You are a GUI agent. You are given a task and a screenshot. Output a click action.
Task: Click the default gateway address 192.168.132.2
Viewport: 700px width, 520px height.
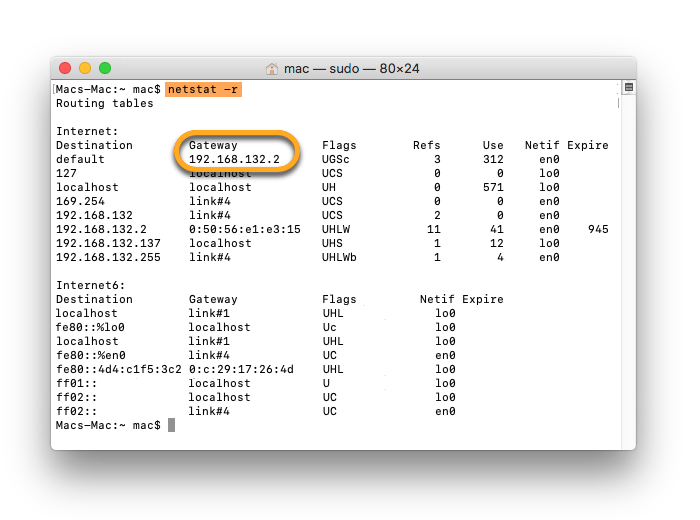tap(237, 159)
